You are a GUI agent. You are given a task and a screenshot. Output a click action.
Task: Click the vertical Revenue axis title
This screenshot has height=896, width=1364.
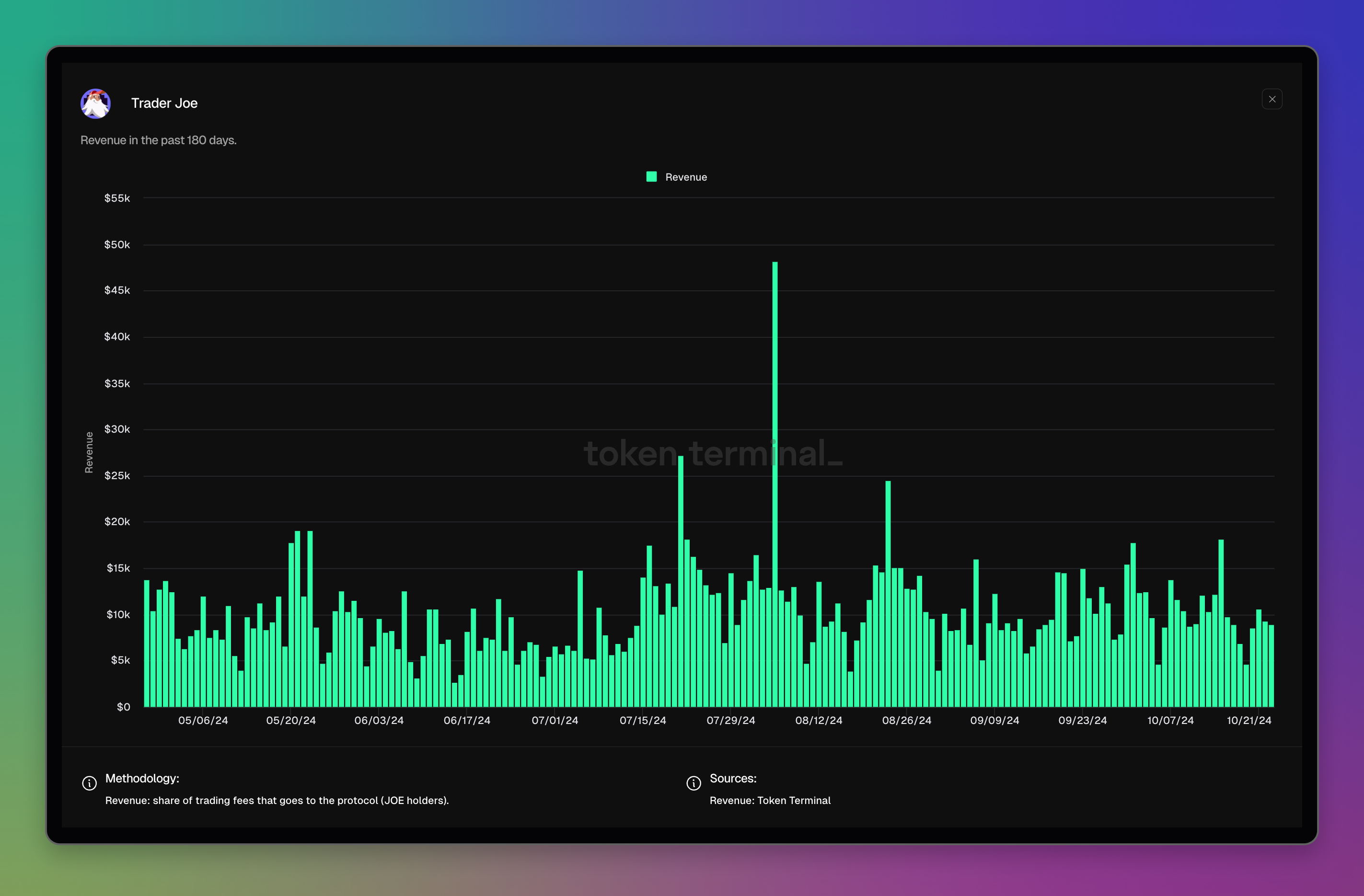coord(89,453)
